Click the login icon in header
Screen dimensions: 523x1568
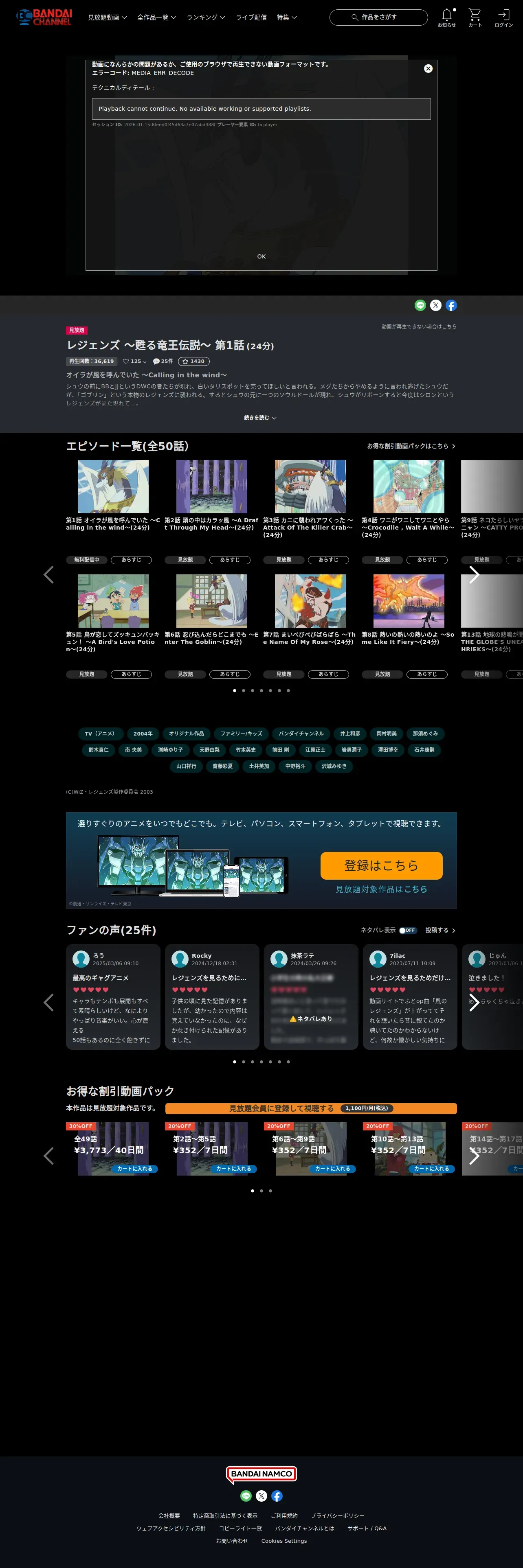(503, 17)
